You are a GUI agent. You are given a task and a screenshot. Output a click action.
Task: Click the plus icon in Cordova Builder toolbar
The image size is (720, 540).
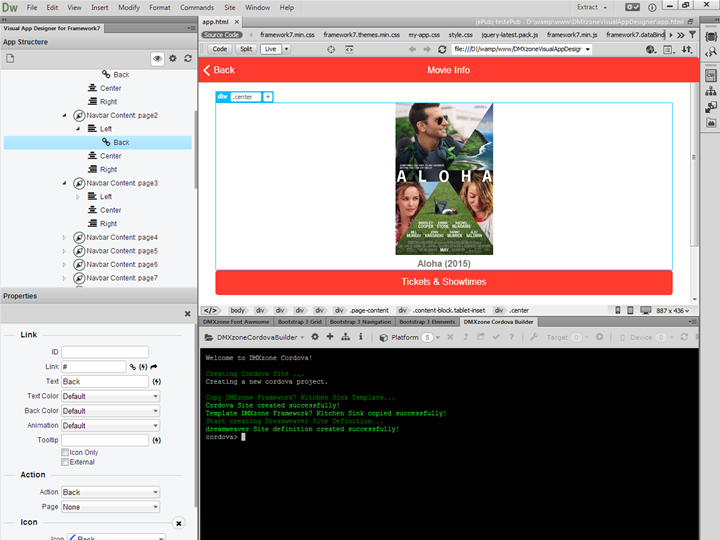point(330,337)
